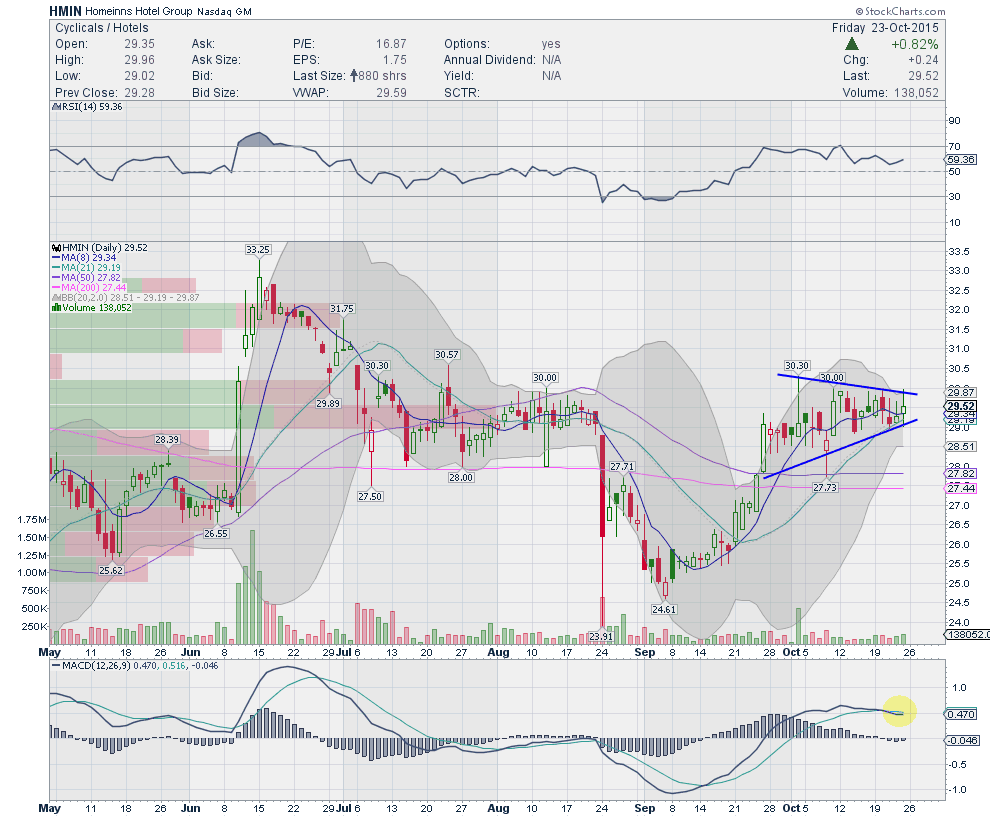Click the 28.00 price label

pos(461,477)
